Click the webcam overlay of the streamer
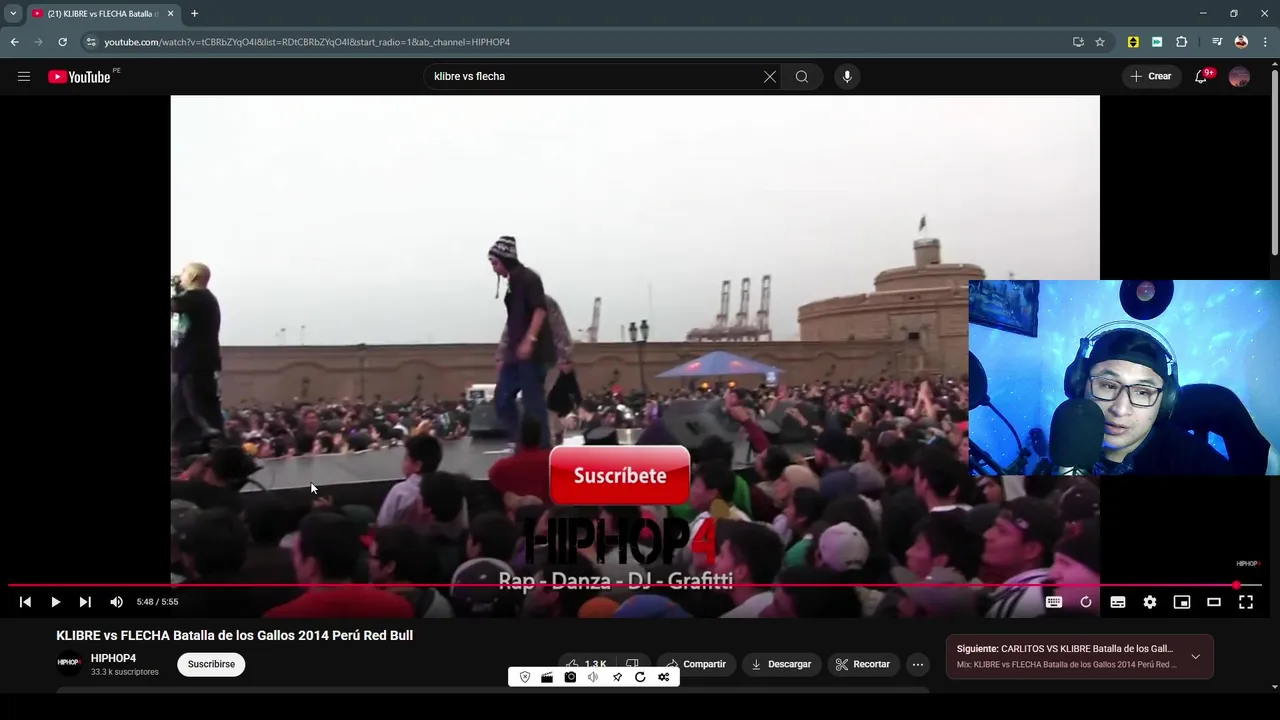The width and height of the screenshot is (1280, 720). click(x=1124, y=378)
